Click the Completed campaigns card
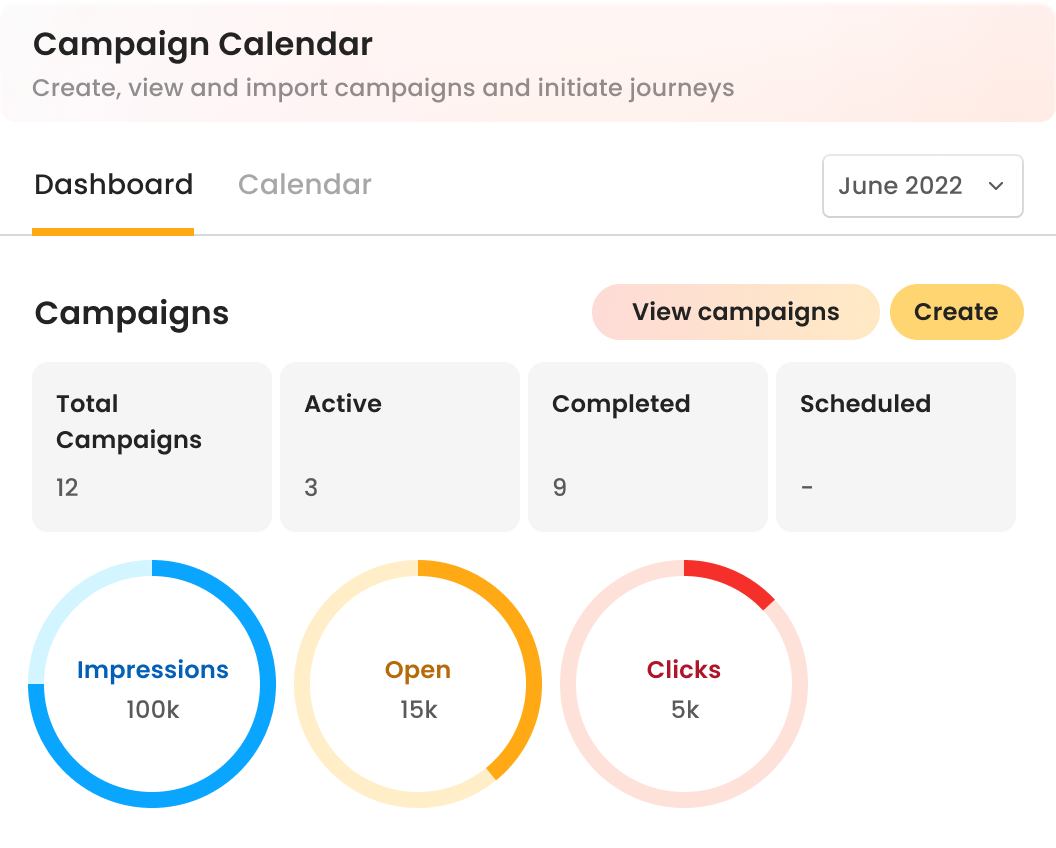 [x=647, y=446]
